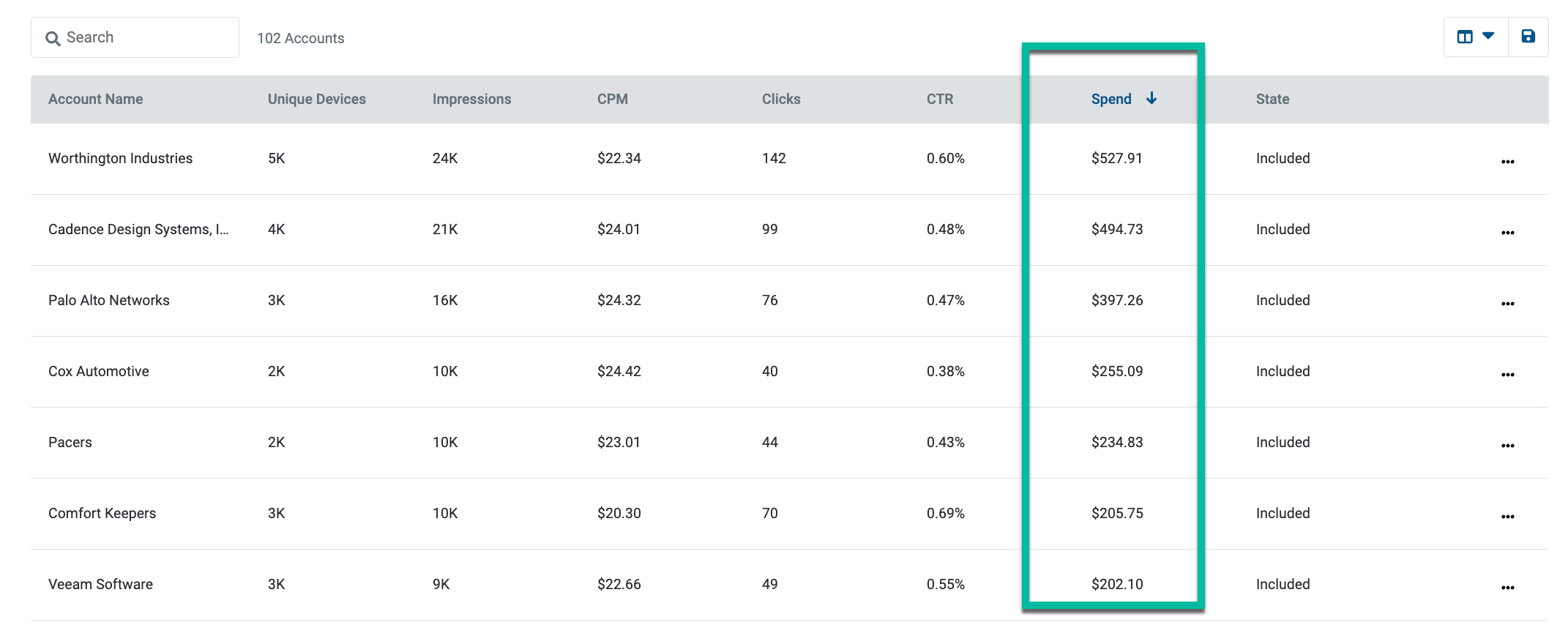Select Pacers account name

click(70, 442)
